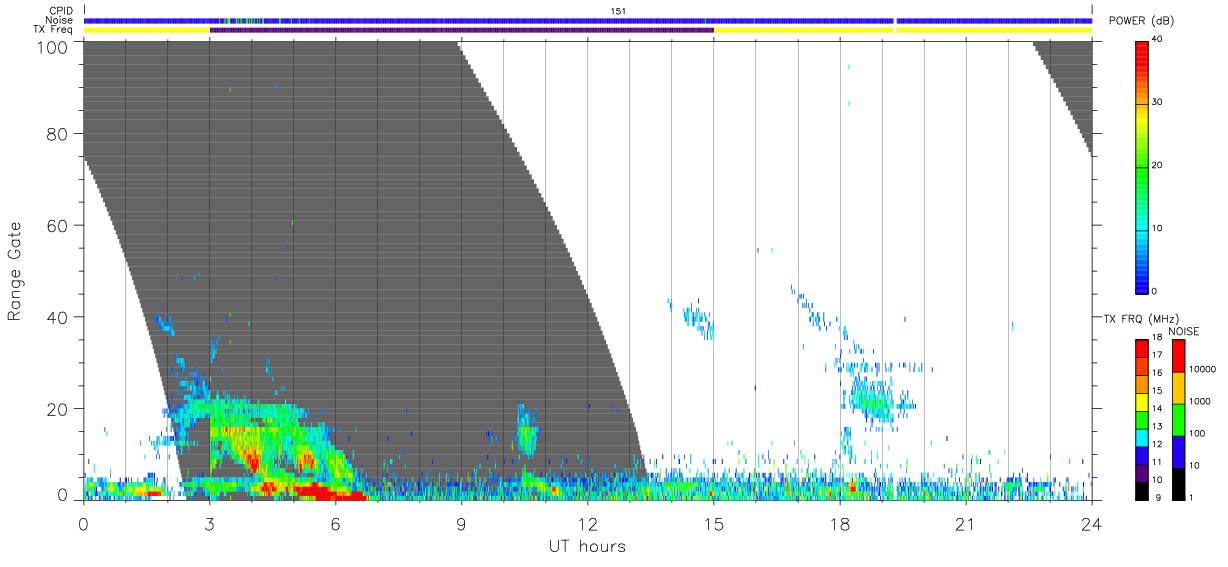The width and height of the screenshot is (1228, 567).
Task: Click the NOISE legend title
Action: pyautogui.click(x=1186, y=331)
